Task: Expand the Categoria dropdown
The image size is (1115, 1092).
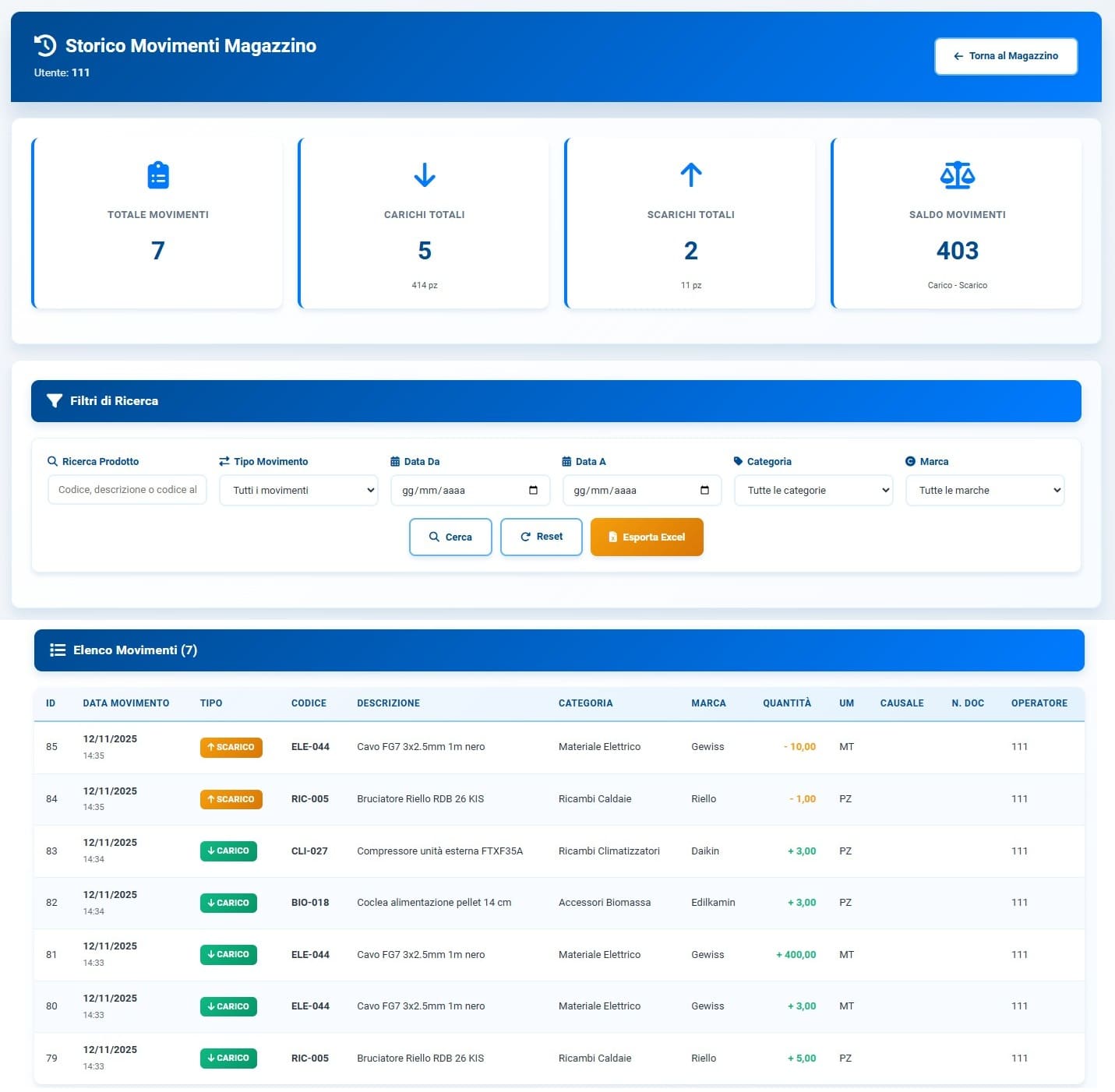Action: click(x=813, y=491)
